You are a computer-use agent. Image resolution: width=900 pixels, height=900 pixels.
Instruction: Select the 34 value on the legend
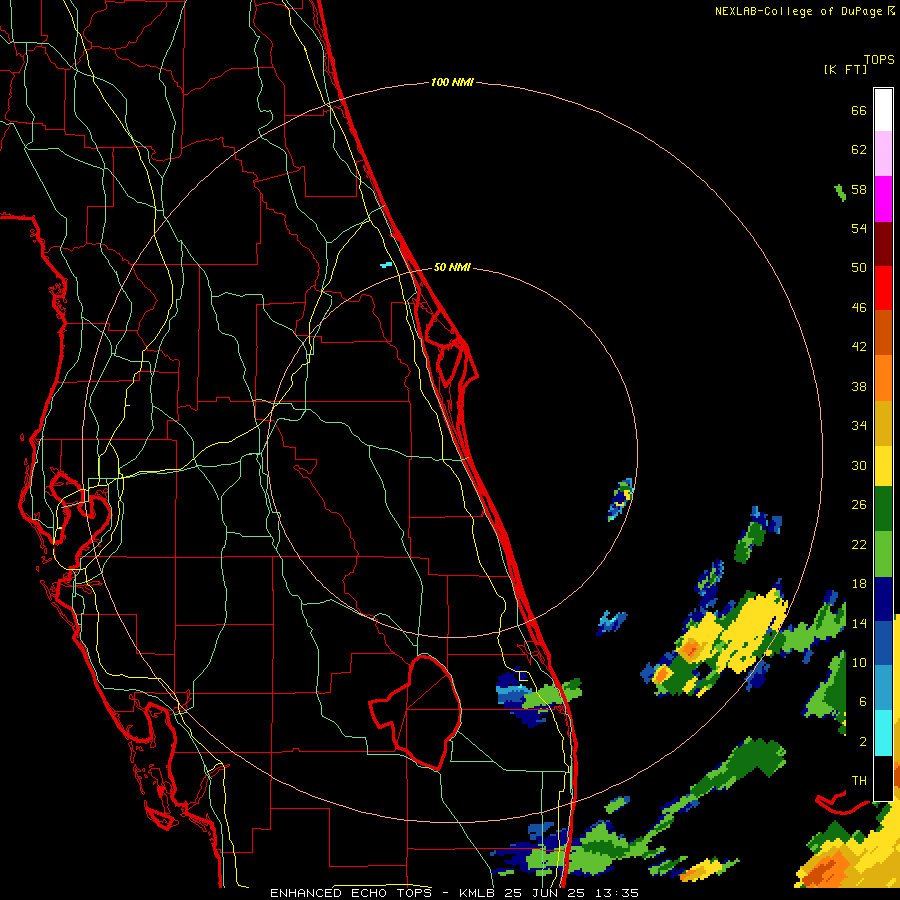coord(859,426)
